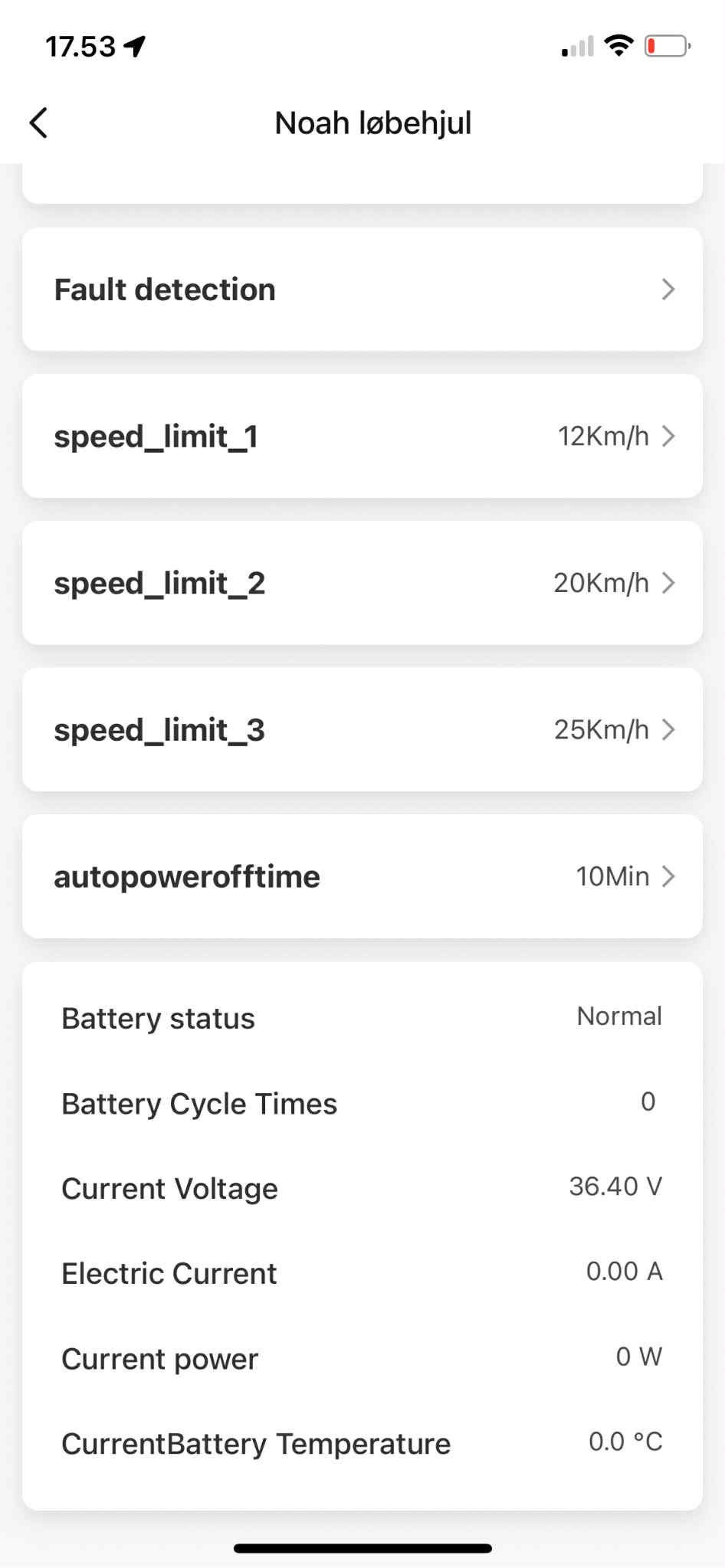Image resolution: width=725 pixels, height=1568 pixels.
Task: Select the speed_limit_1 setting label
Action: tap(156, 437)
